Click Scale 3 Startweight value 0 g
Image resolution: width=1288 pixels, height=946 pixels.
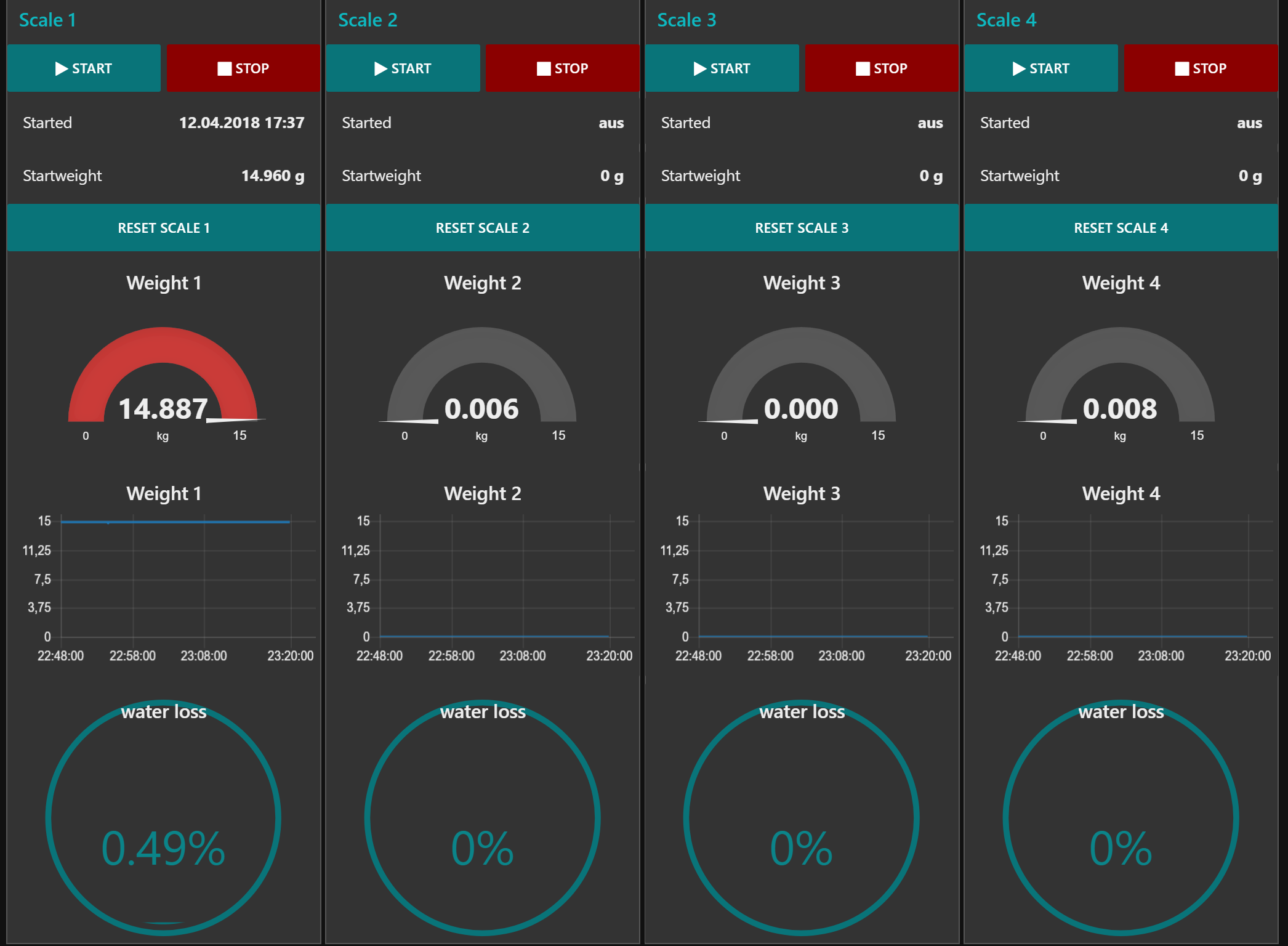point(931,176)
